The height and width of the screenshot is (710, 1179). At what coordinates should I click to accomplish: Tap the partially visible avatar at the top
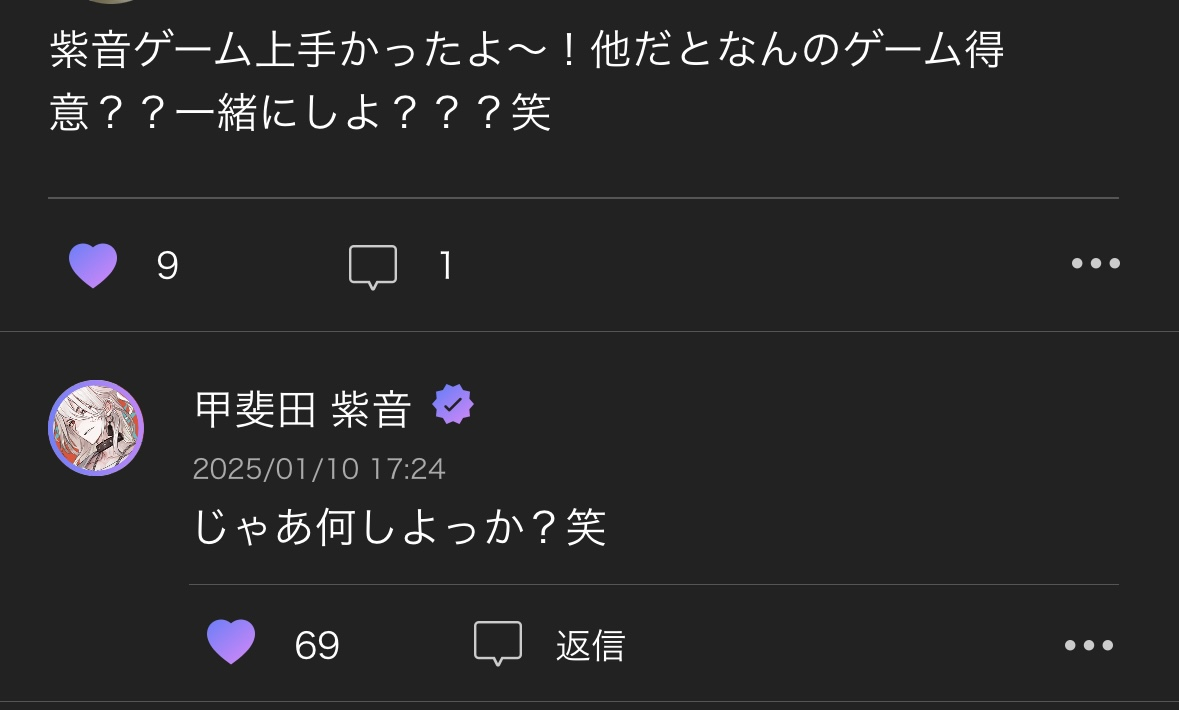111,2
